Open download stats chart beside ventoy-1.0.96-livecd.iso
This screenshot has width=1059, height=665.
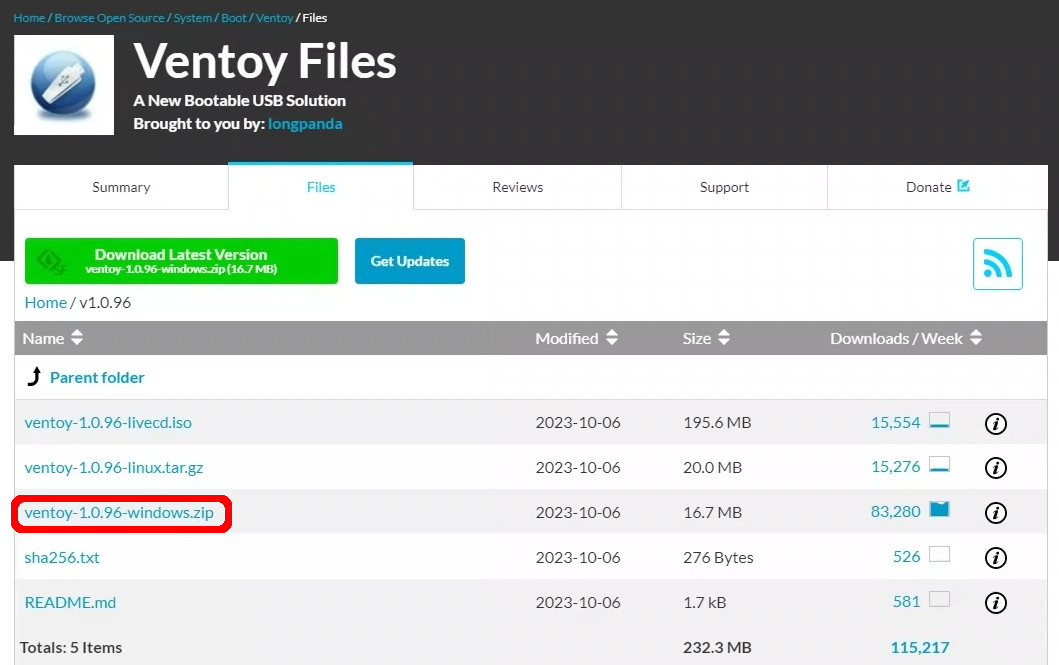click(938, 422)
